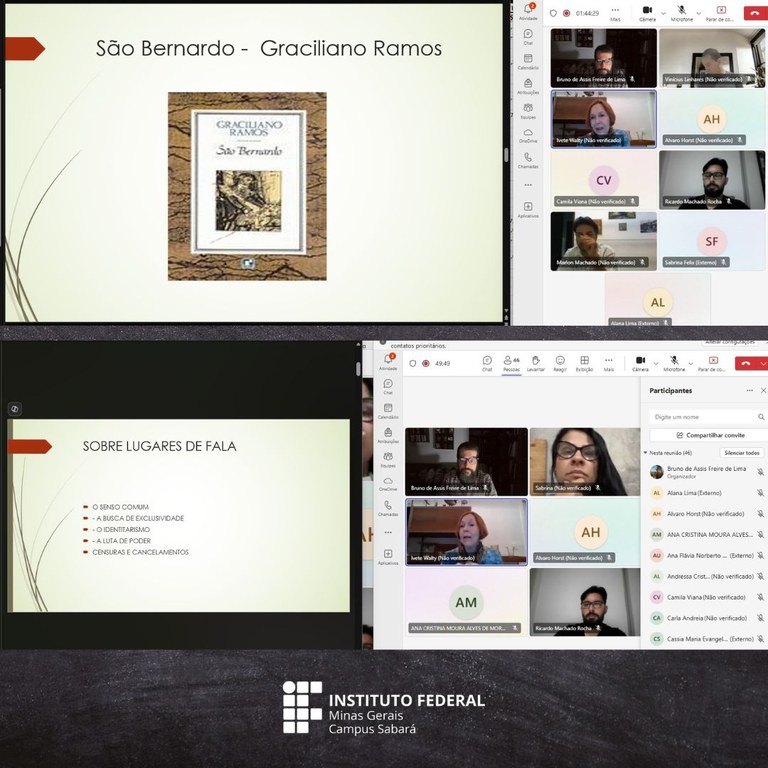The height and width of the screenshot is (768, 768).
Task: Open the Mais menu in the lower toolbar
Action: [608, 362]
